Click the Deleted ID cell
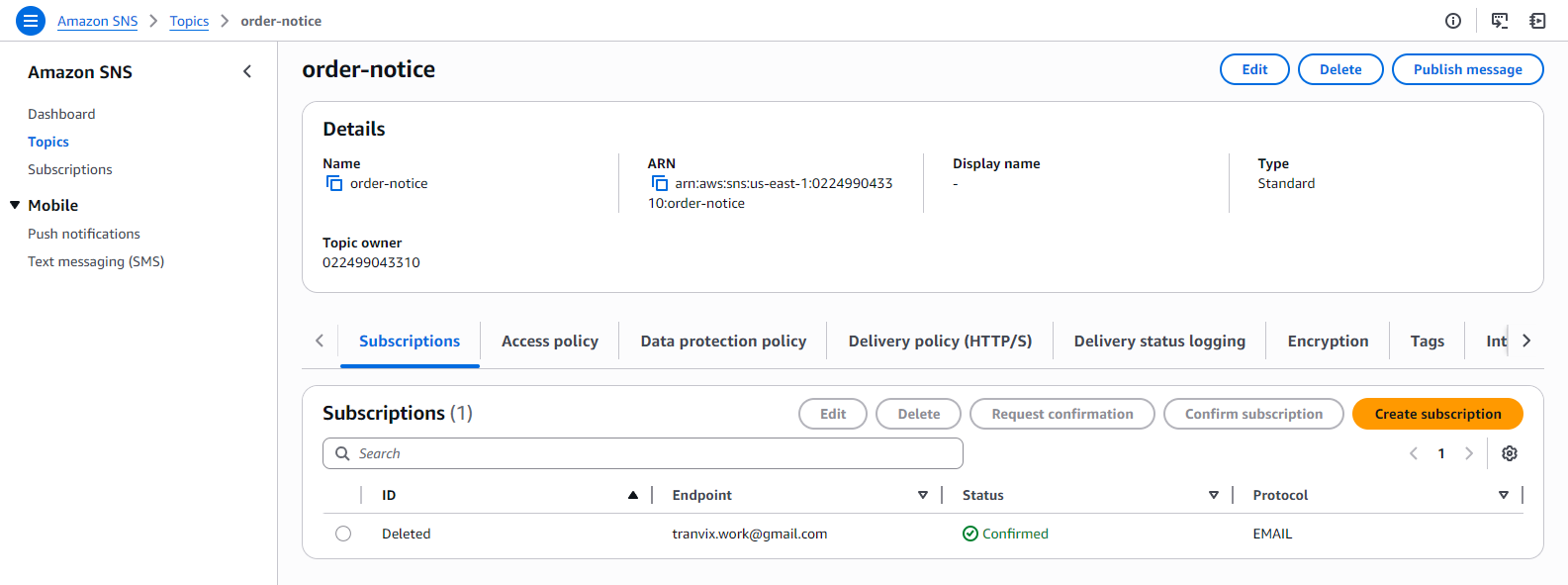The image size is (1568, 585). (x=407, y=534)
